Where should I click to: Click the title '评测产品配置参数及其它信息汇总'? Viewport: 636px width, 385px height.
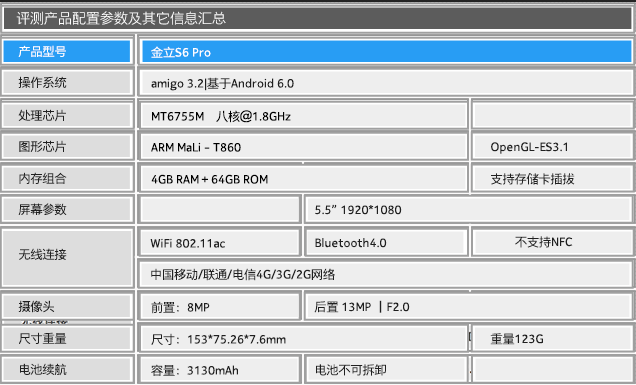121,18
